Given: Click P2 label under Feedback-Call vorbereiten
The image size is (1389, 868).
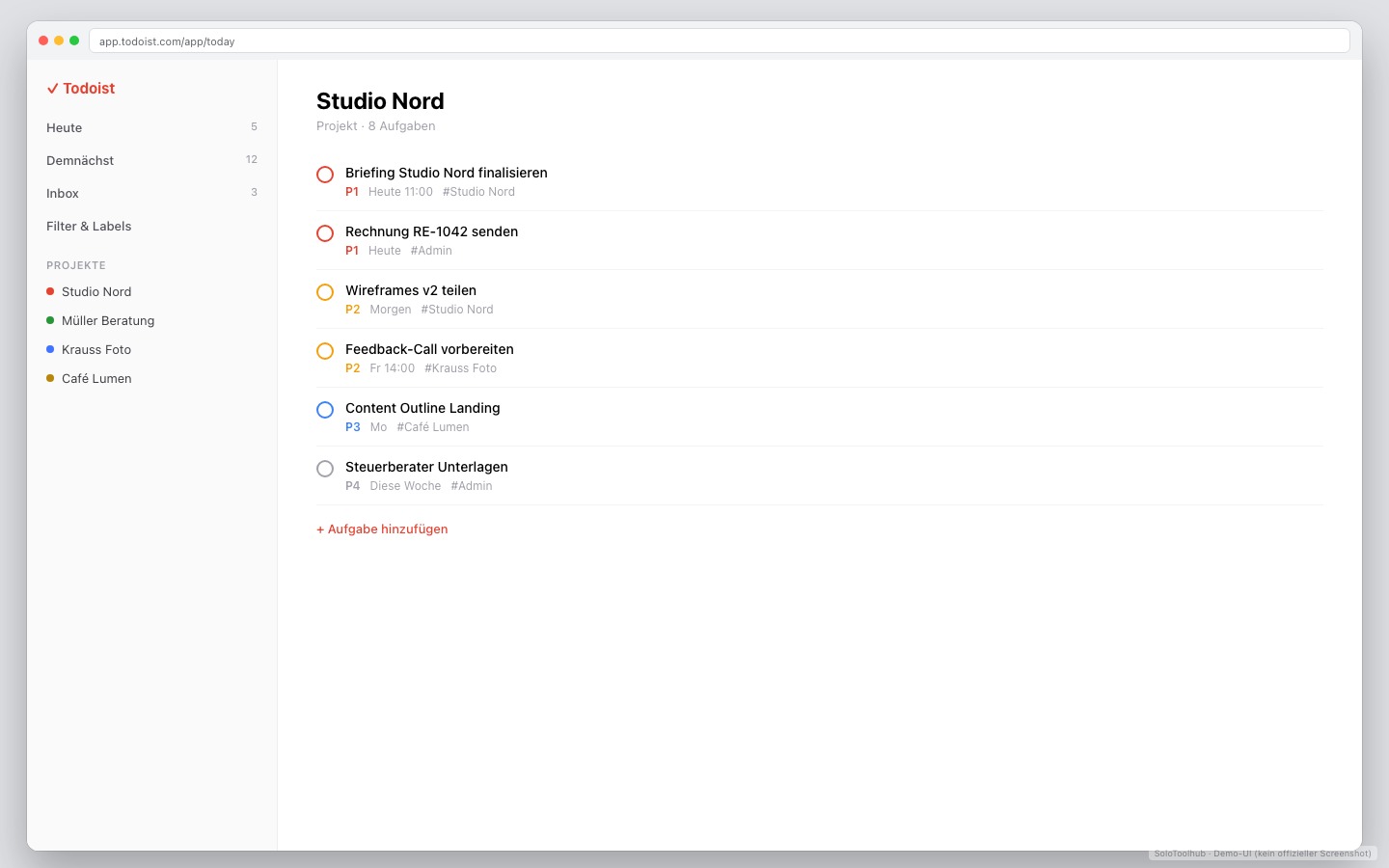Looking at the screenshot, I should [353, 368].
